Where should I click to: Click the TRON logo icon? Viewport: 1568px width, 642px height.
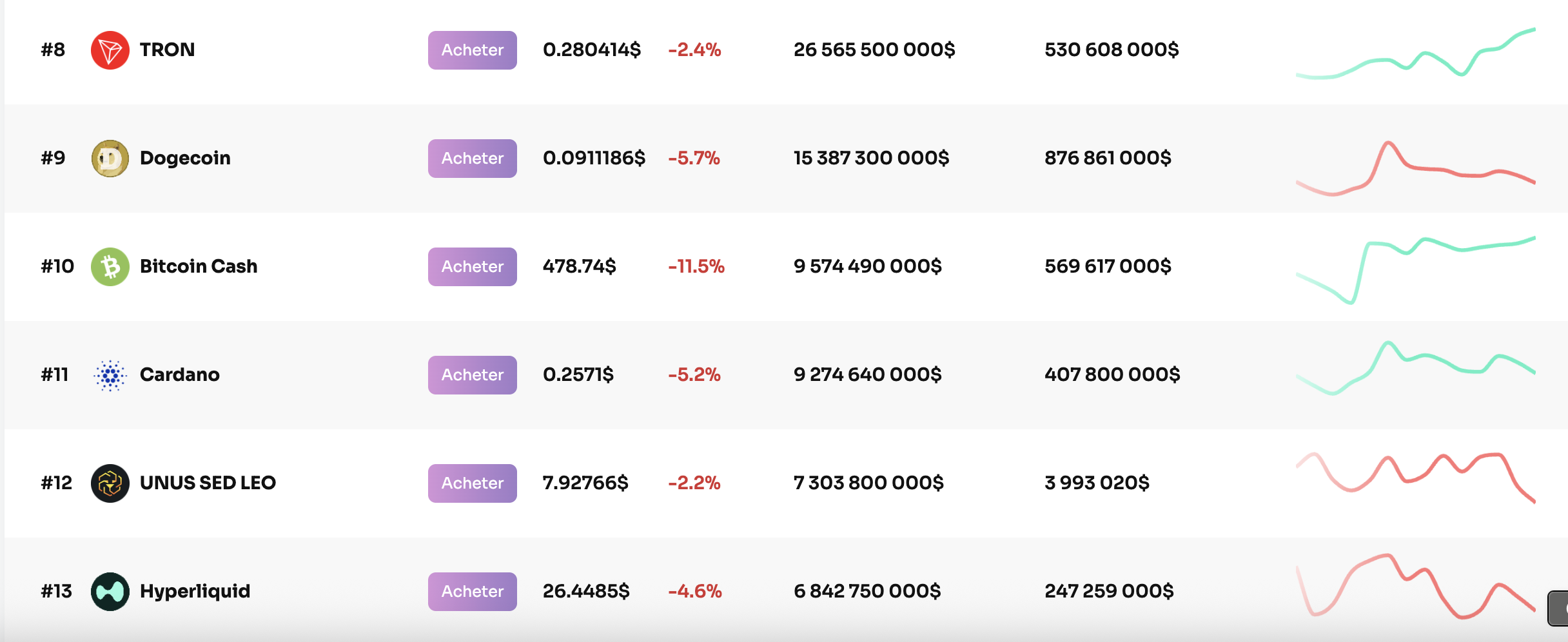(x=111, y=50)
